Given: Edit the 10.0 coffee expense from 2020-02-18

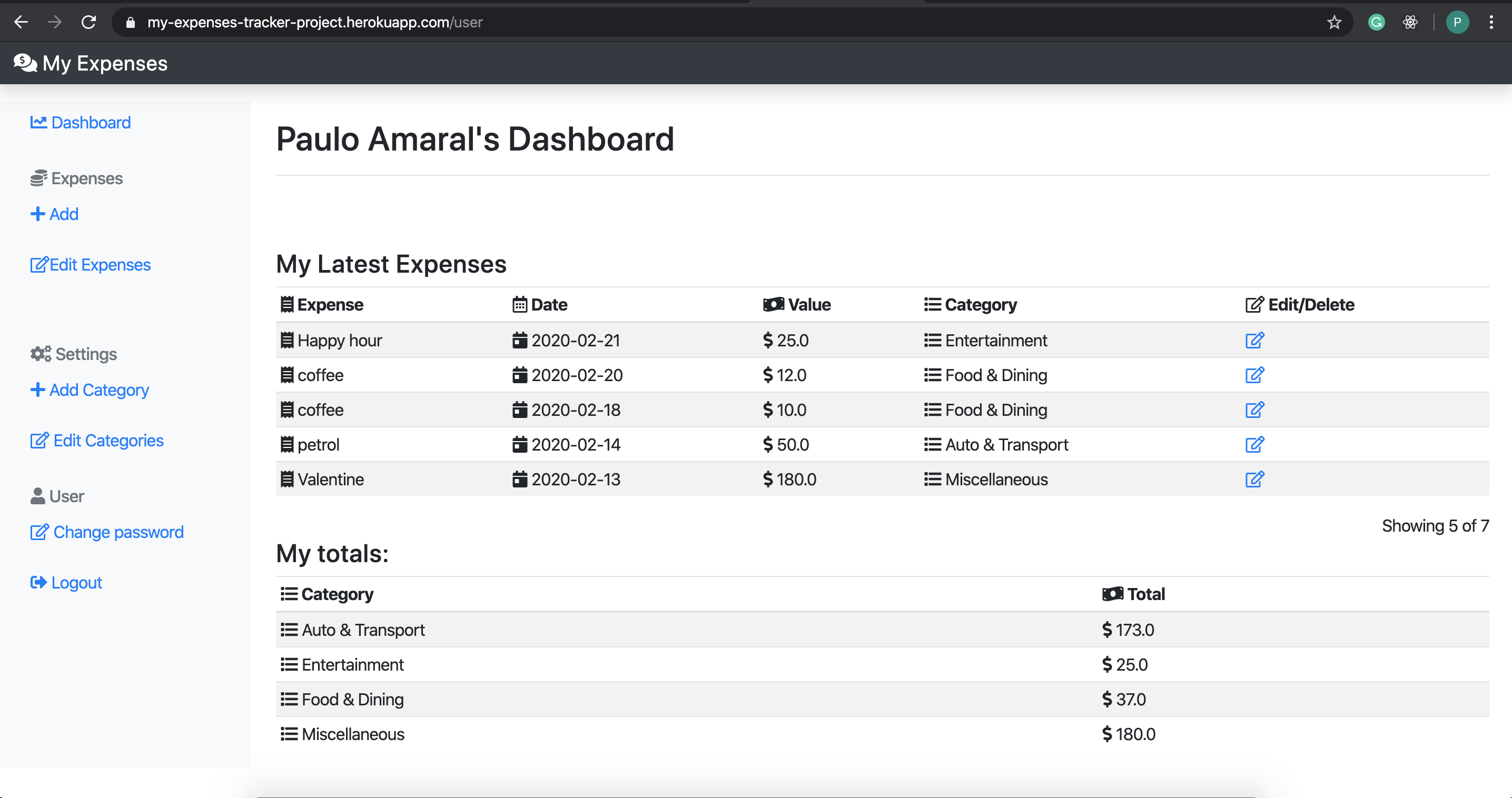Looking at the screenshot, I should 1254,410.
